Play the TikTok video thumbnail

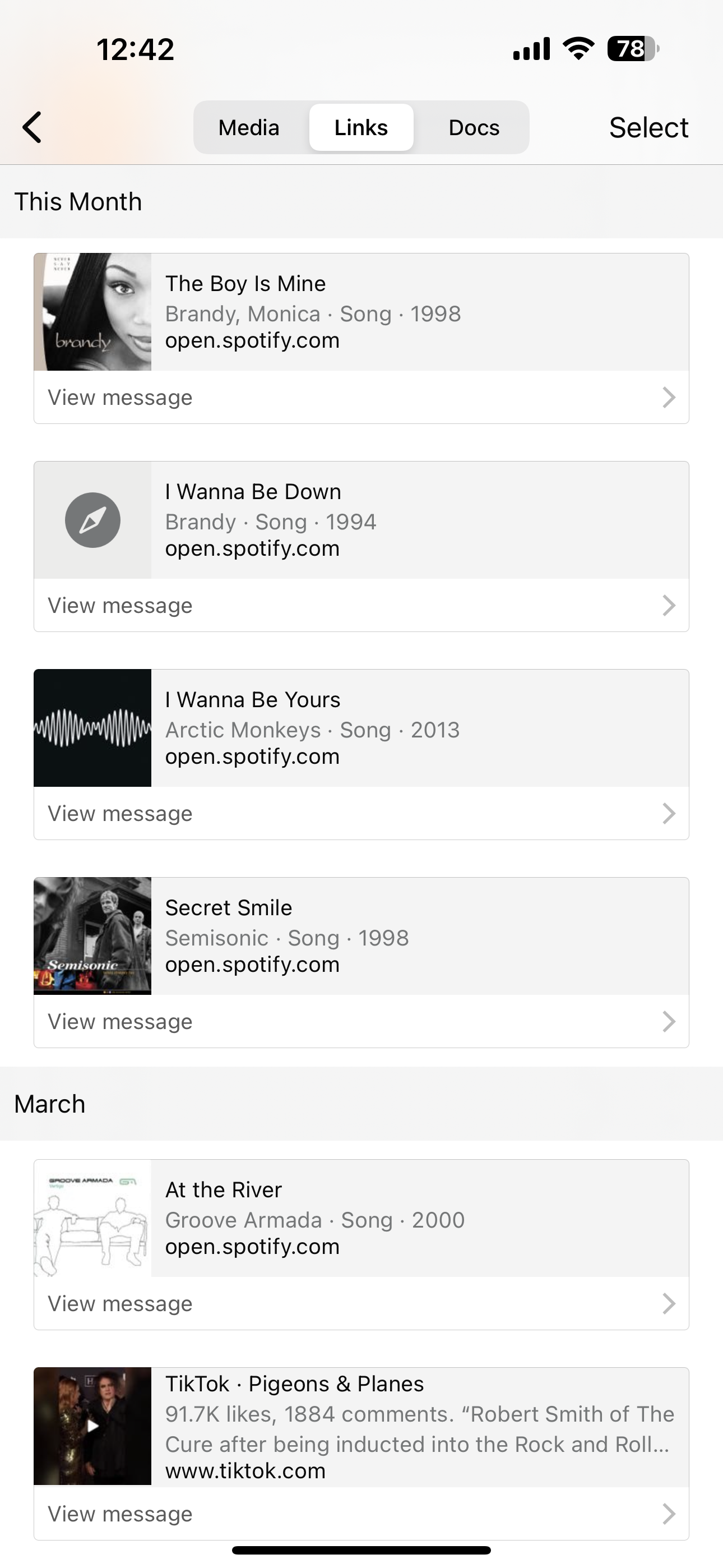tap(92, 1426)
